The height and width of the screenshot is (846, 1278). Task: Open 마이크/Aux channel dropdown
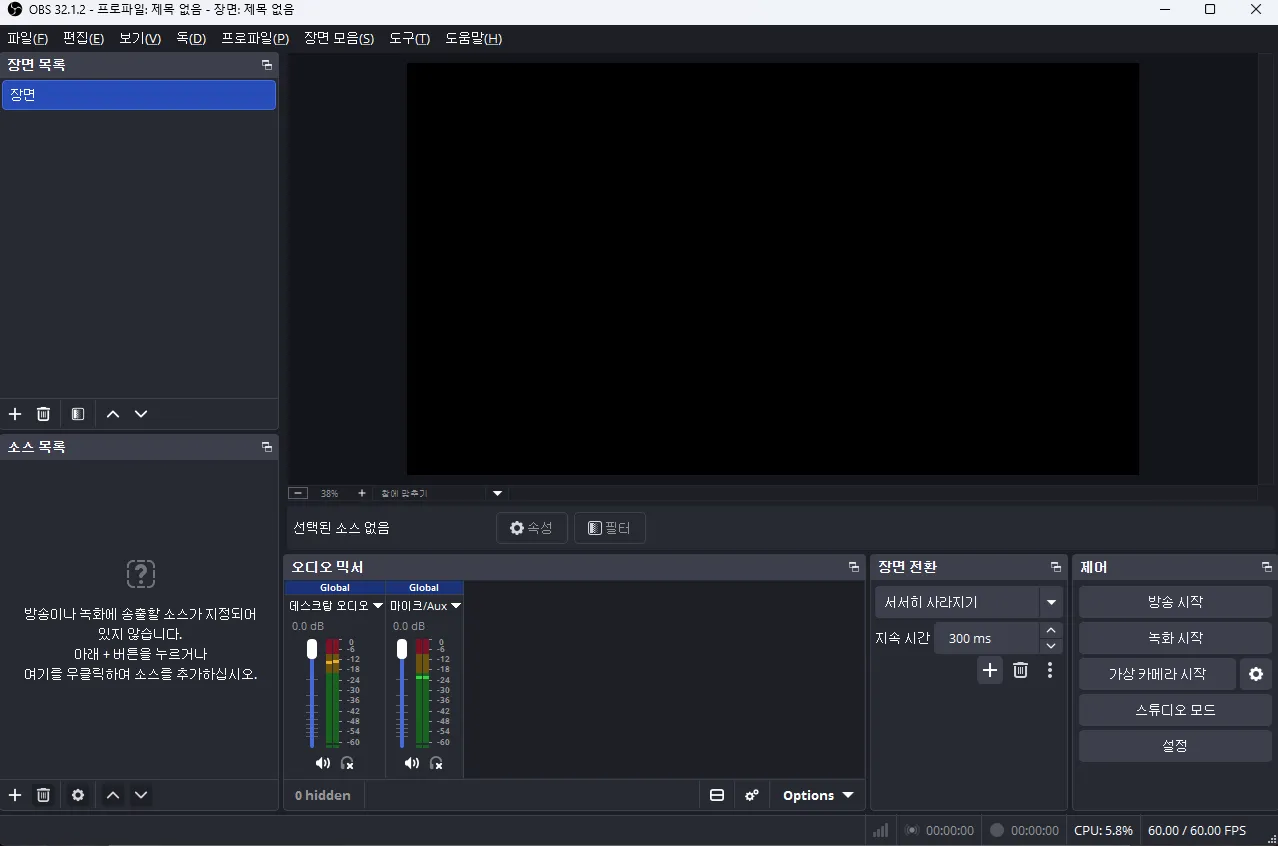456,606
